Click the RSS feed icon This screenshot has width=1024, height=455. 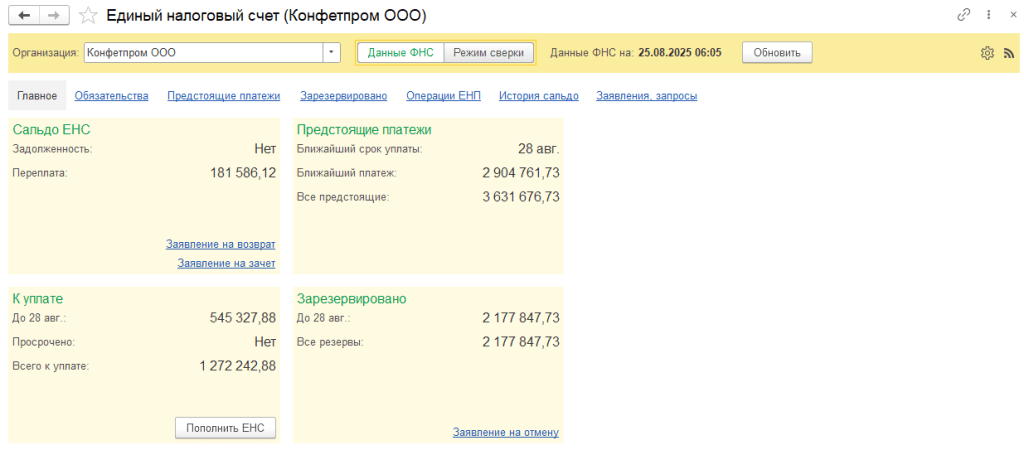tap(1008, 53)
